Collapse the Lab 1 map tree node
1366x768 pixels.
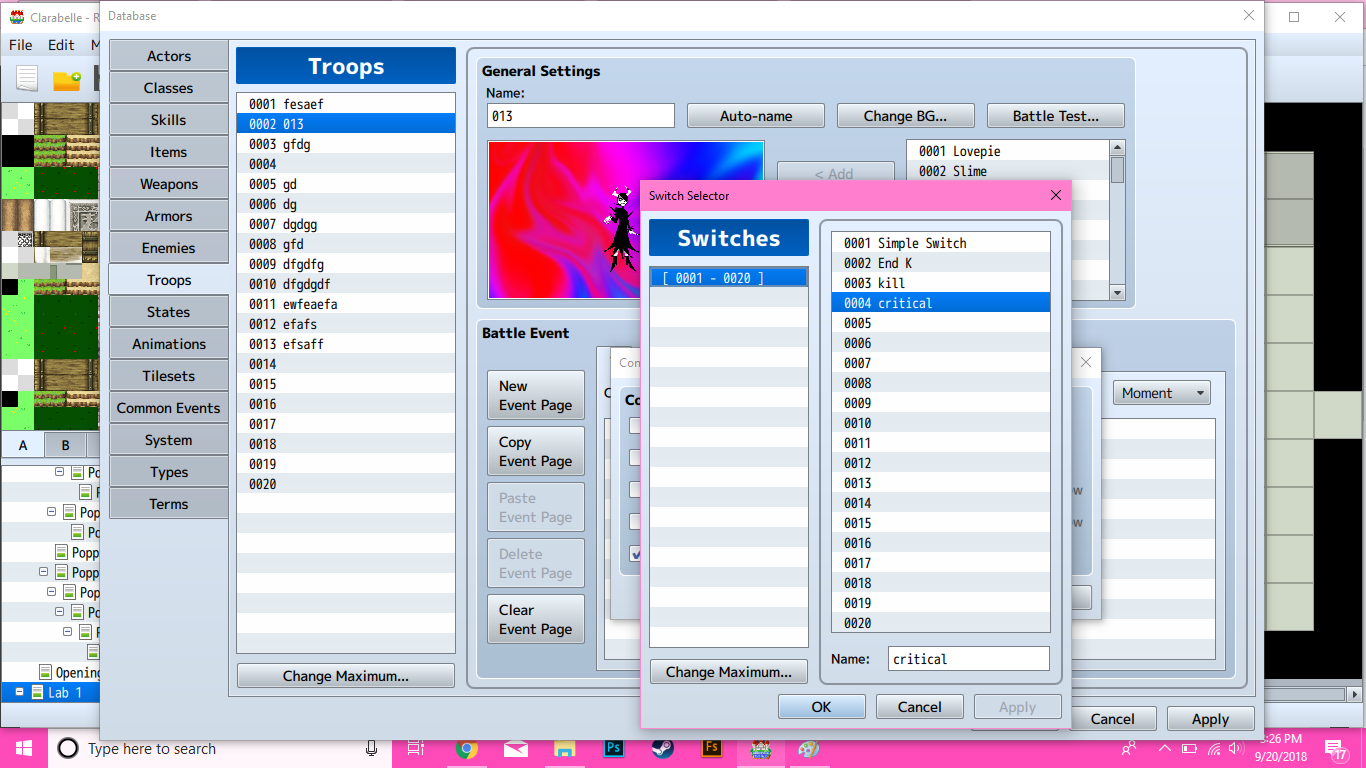[20, 692]
